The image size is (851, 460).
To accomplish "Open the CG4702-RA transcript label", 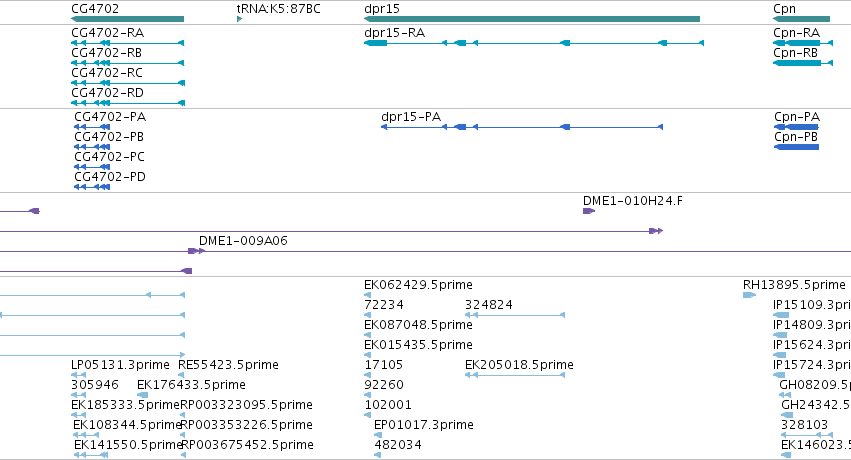I will pyautogui.click(x=107, y=33).
